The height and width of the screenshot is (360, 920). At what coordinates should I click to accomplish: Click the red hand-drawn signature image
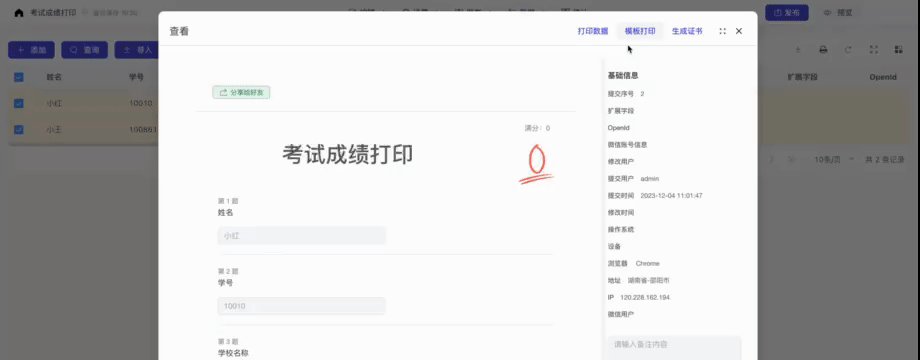tap(536, 164)
